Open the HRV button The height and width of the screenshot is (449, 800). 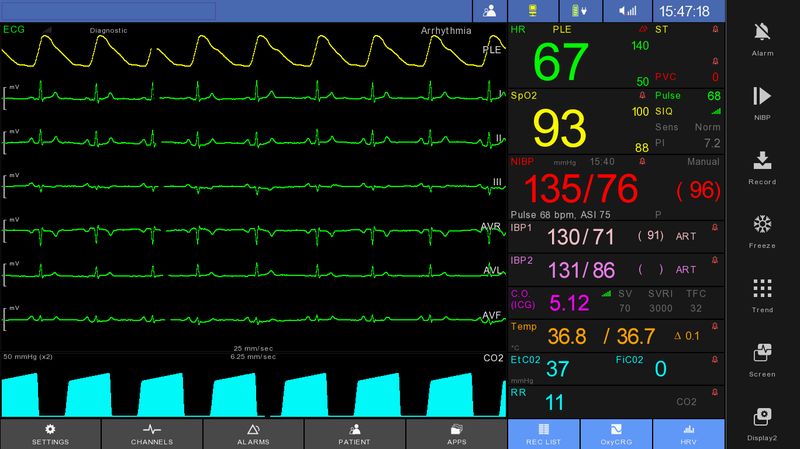(688, 434)
